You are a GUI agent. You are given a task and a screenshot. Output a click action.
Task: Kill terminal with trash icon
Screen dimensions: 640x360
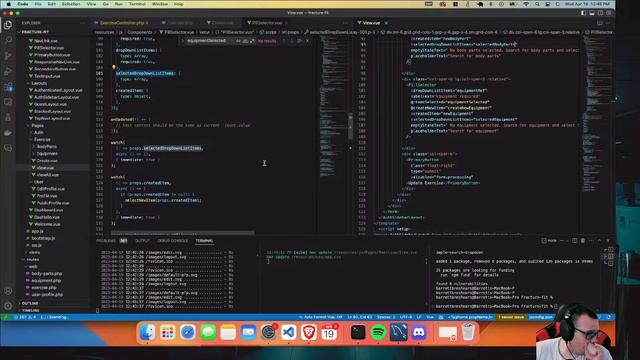coord(583,241)
